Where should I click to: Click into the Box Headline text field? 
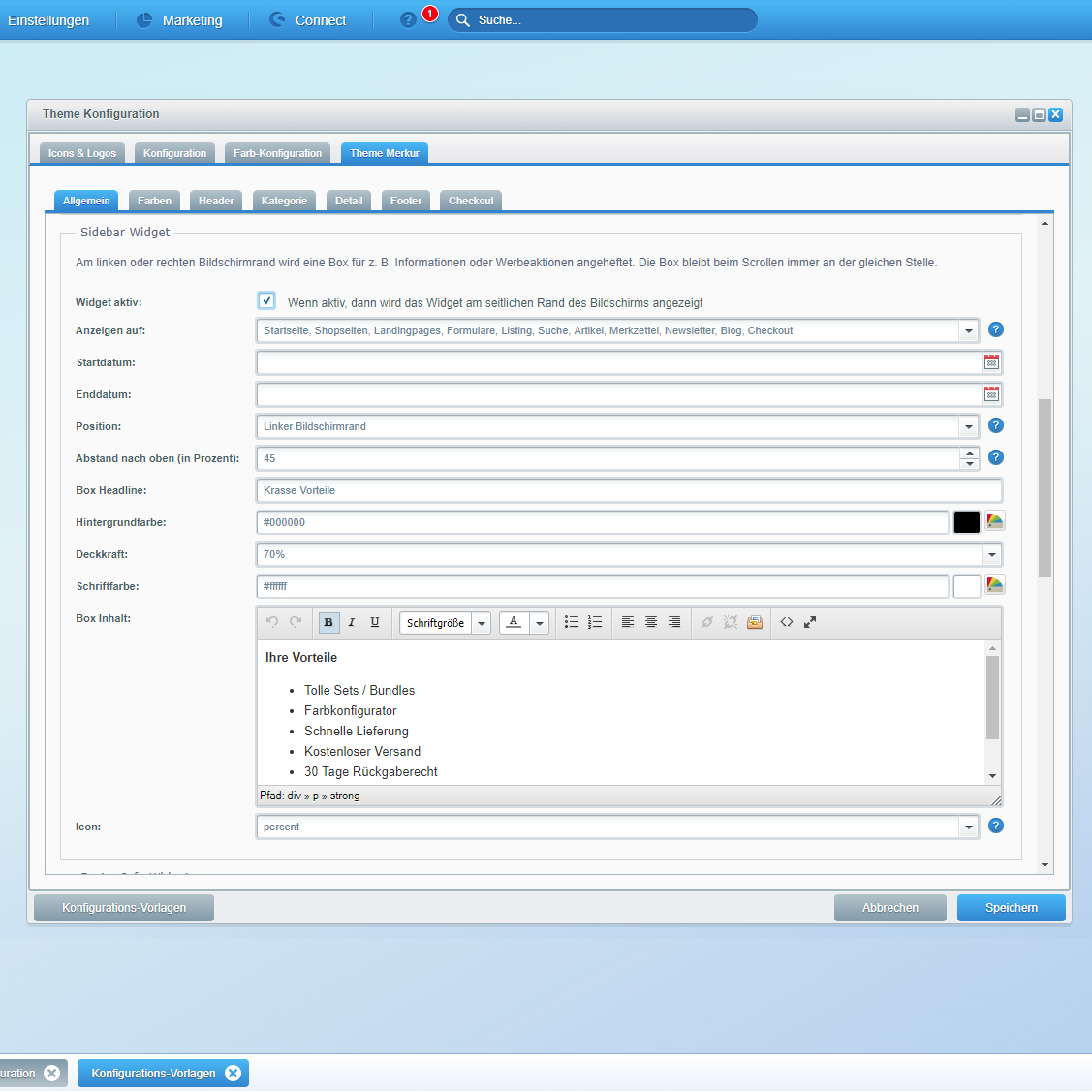click(628, 490)
